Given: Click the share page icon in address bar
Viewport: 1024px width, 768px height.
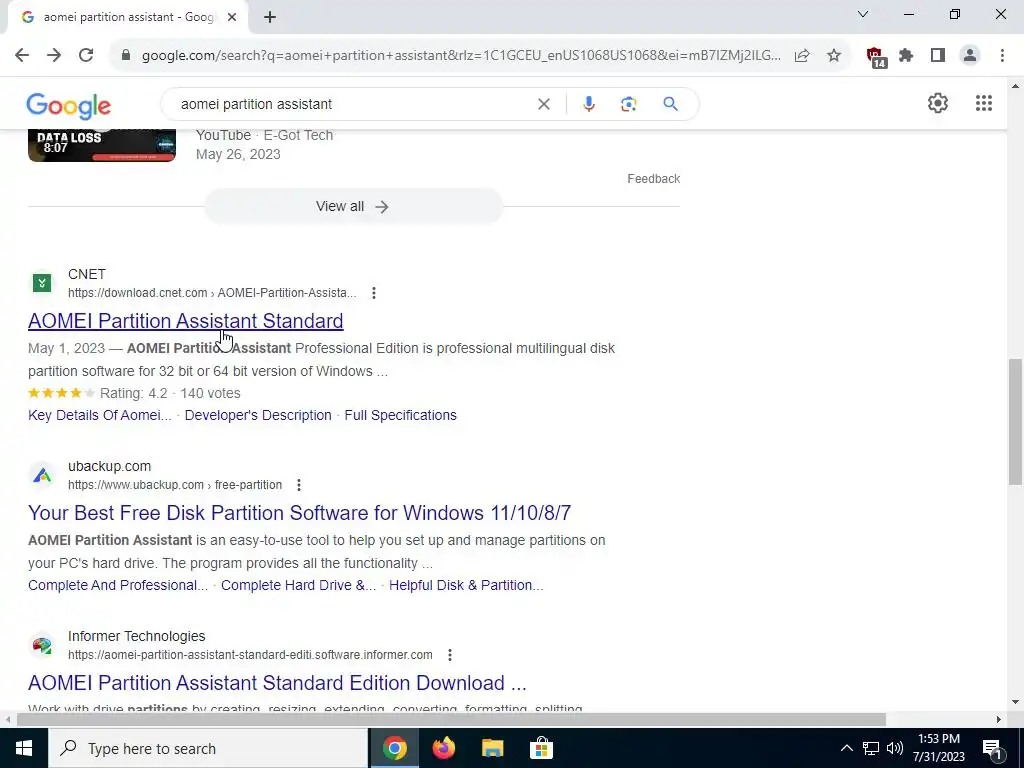Looking at the screenshot, I should coord(802,56).
